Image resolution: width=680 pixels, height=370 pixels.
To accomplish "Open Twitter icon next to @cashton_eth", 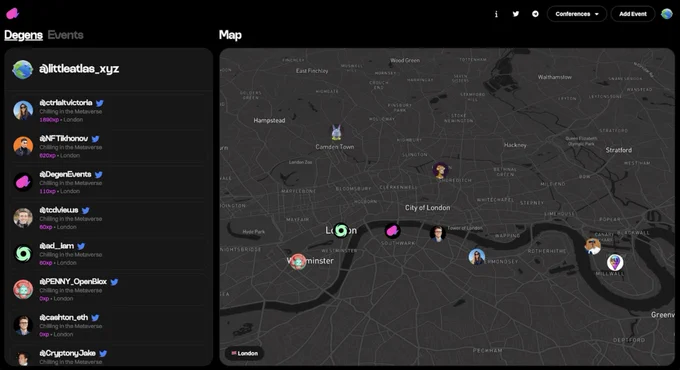I will (95, 318).
